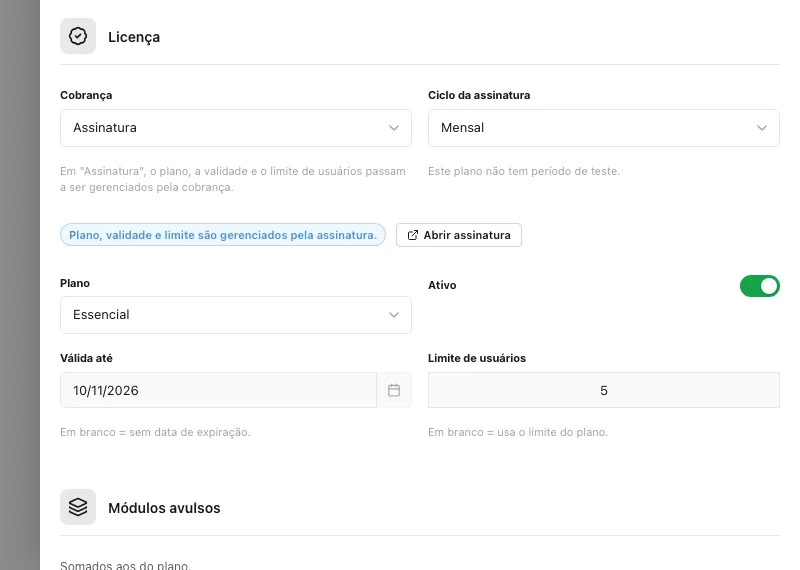Image resolution: width=800 pixels, height=570 pixels.
Task: Click the Módulos avulsos heading
Action: (x=164, y=508)
